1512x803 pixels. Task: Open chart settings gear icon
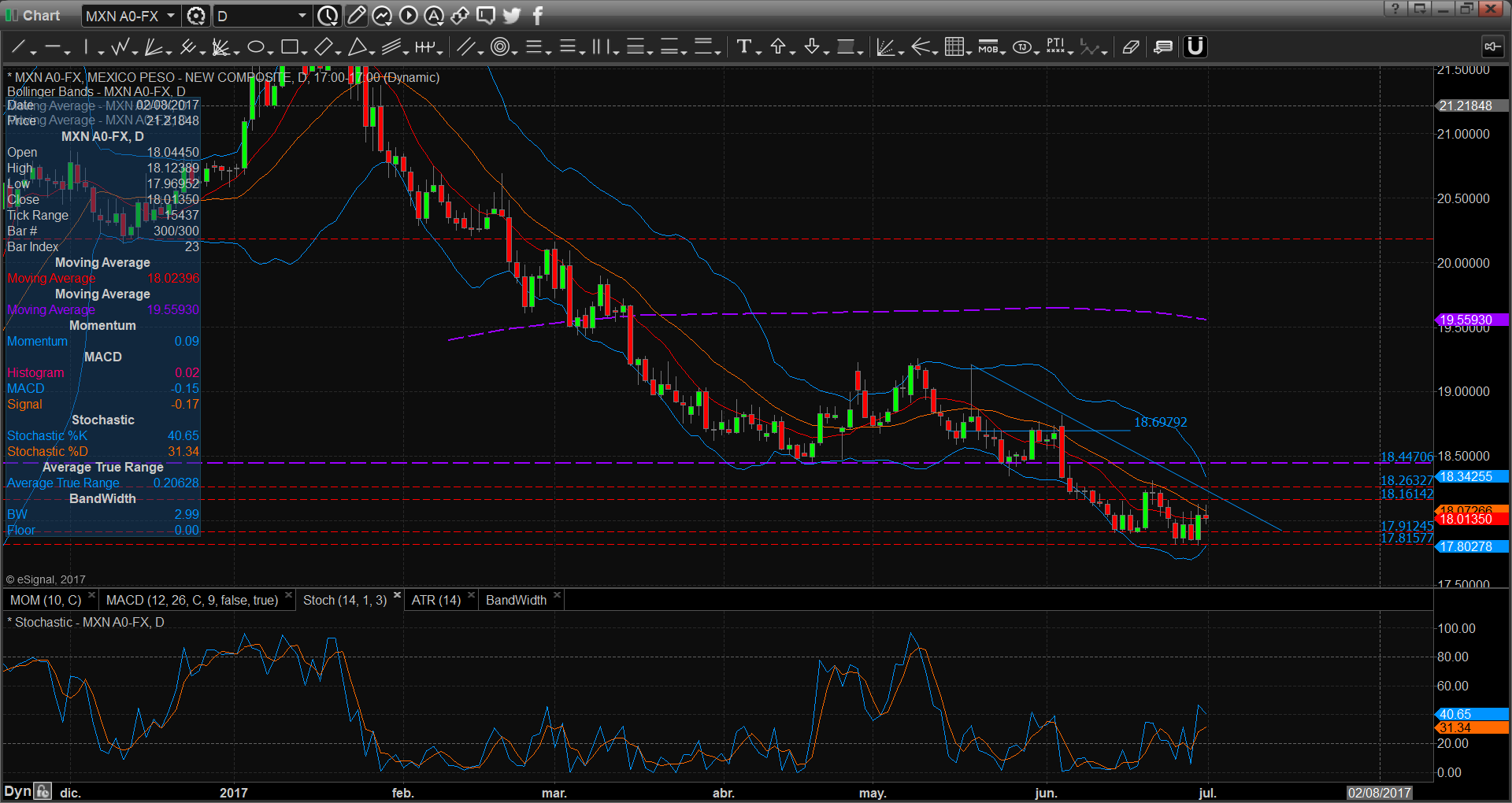point(196,16)
